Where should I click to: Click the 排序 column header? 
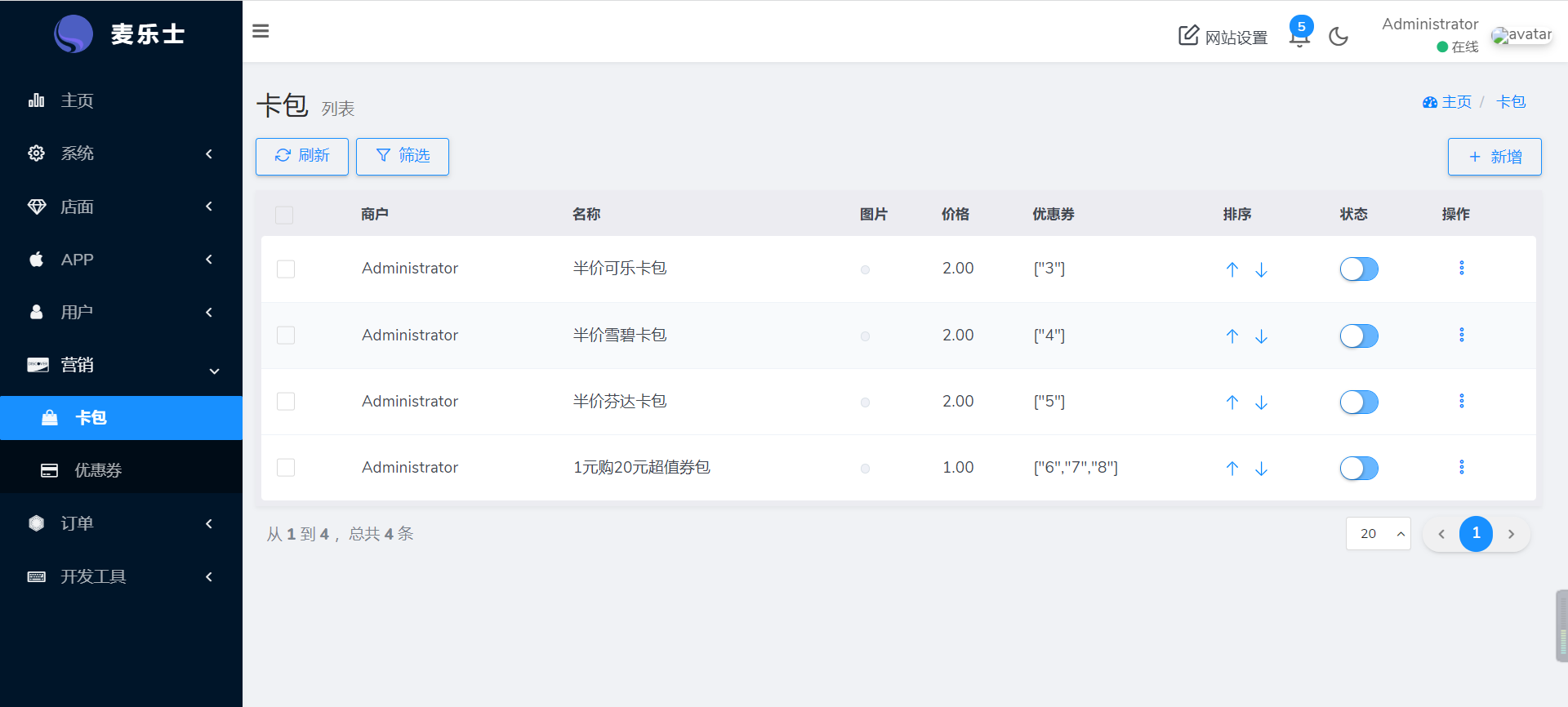point(1237,215)
